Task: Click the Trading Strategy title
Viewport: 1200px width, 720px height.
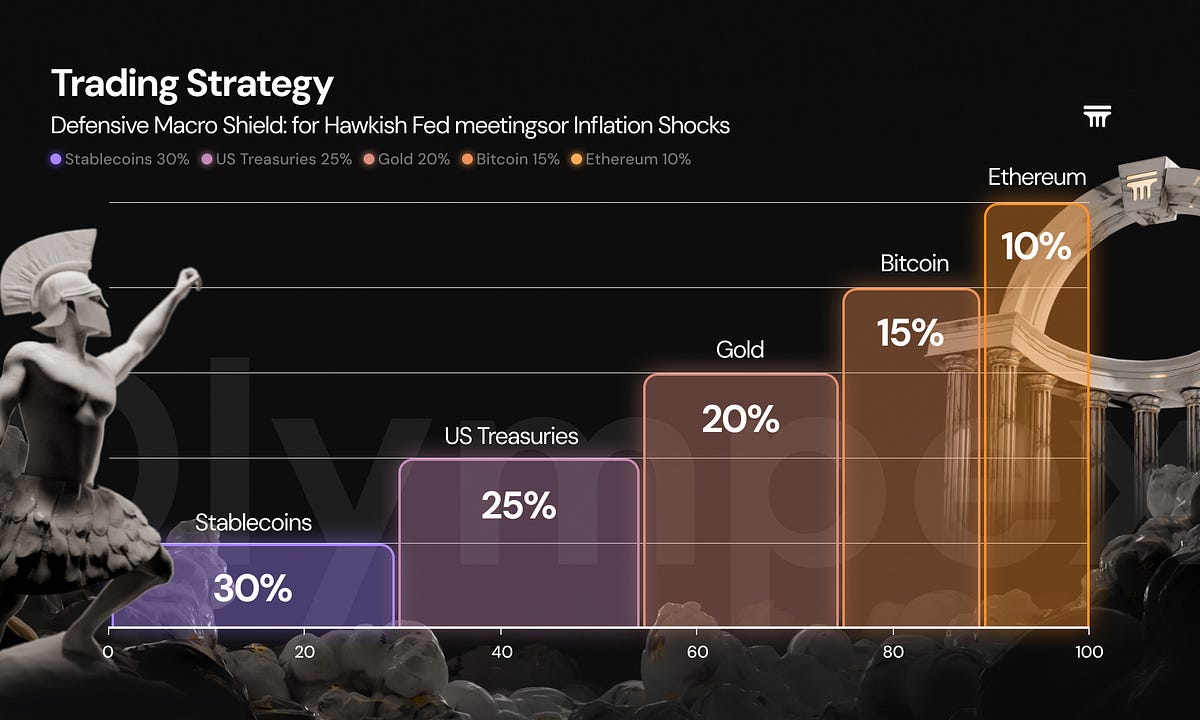Action: coord(192,84)
